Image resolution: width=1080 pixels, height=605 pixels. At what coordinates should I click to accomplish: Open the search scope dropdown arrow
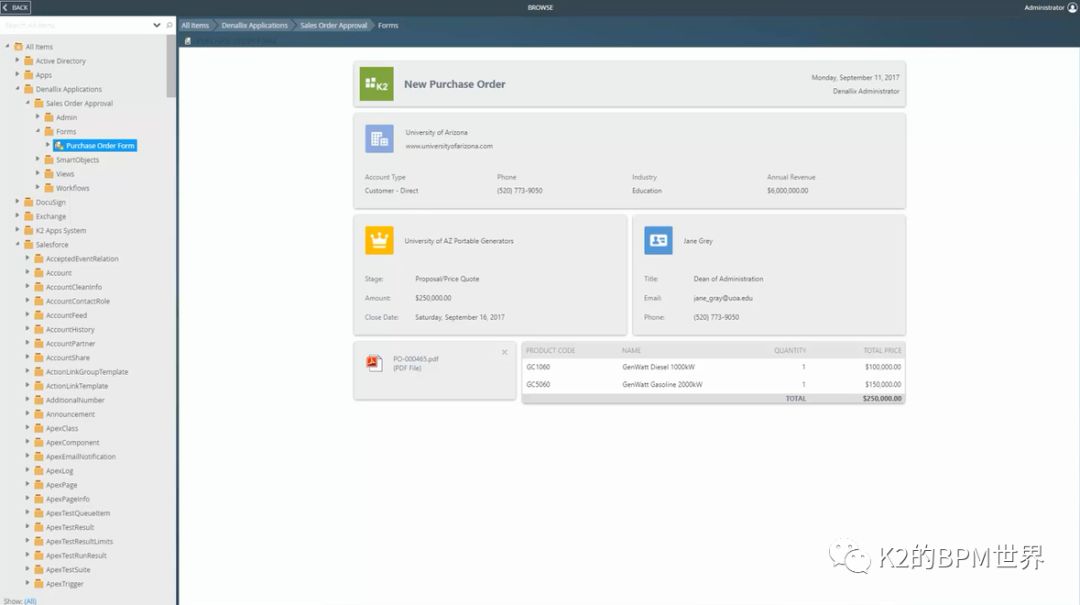156,25
